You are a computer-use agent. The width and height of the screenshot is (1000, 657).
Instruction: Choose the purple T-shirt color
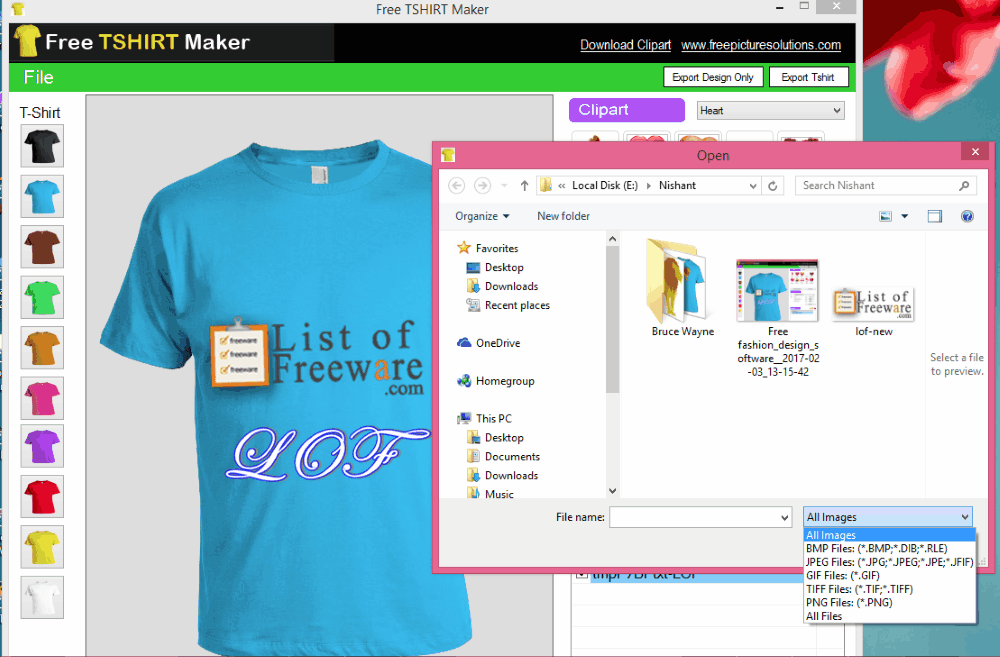tap(42, 446)
